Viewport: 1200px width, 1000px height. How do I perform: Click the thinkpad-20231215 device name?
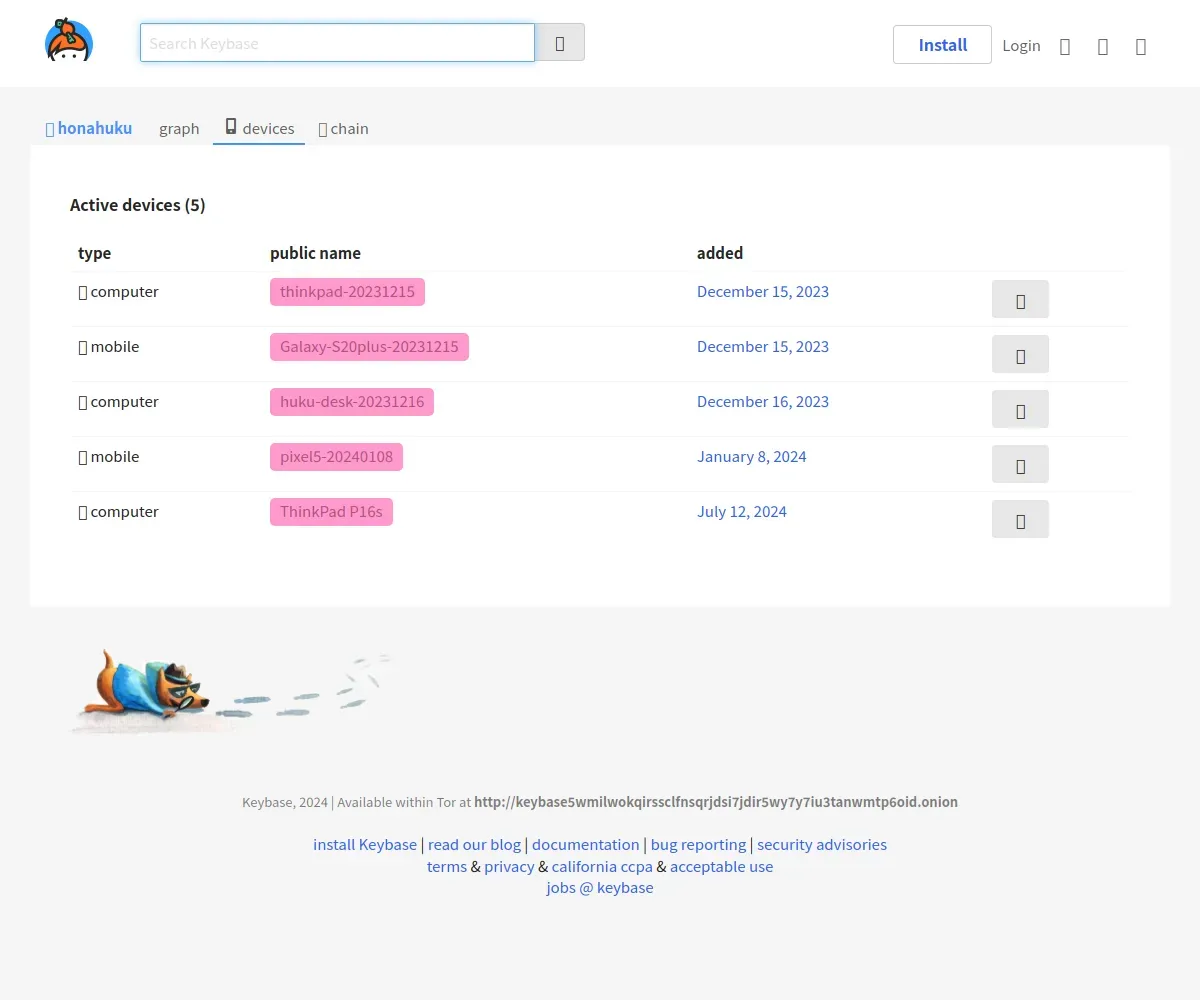(347, 292)
